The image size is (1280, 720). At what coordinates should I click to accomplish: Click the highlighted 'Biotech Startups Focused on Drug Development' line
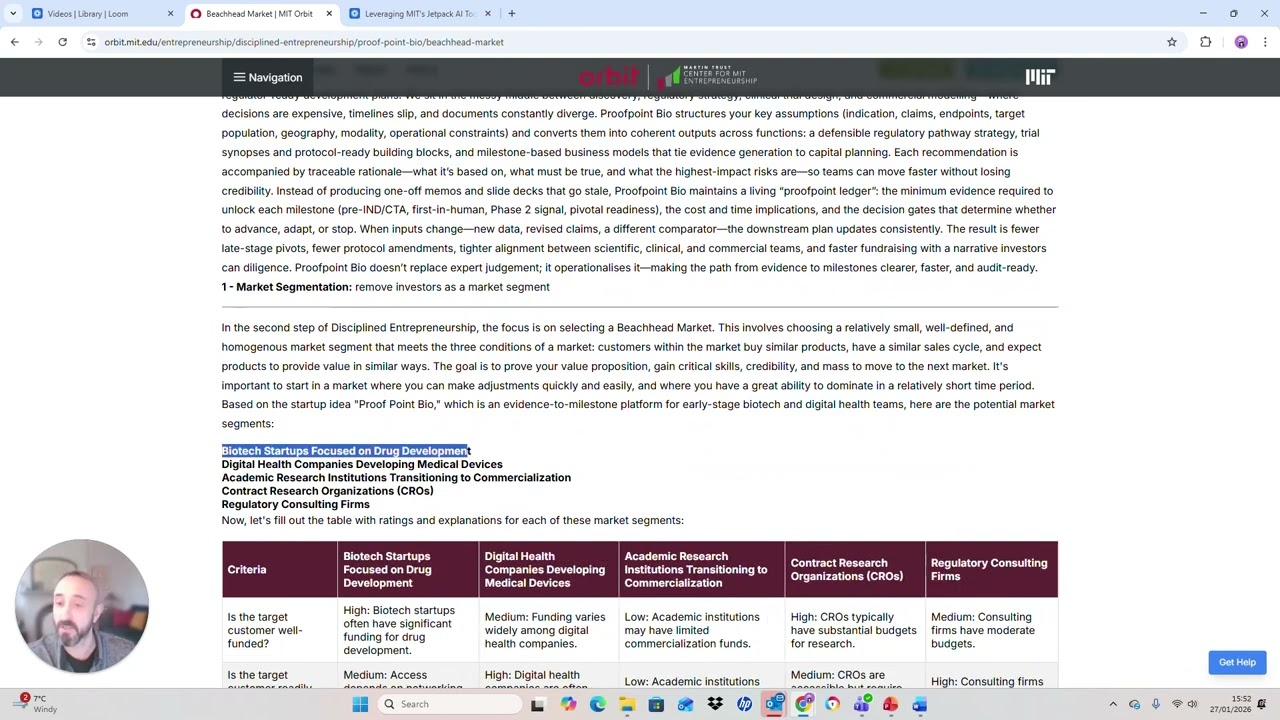point(346,451)
